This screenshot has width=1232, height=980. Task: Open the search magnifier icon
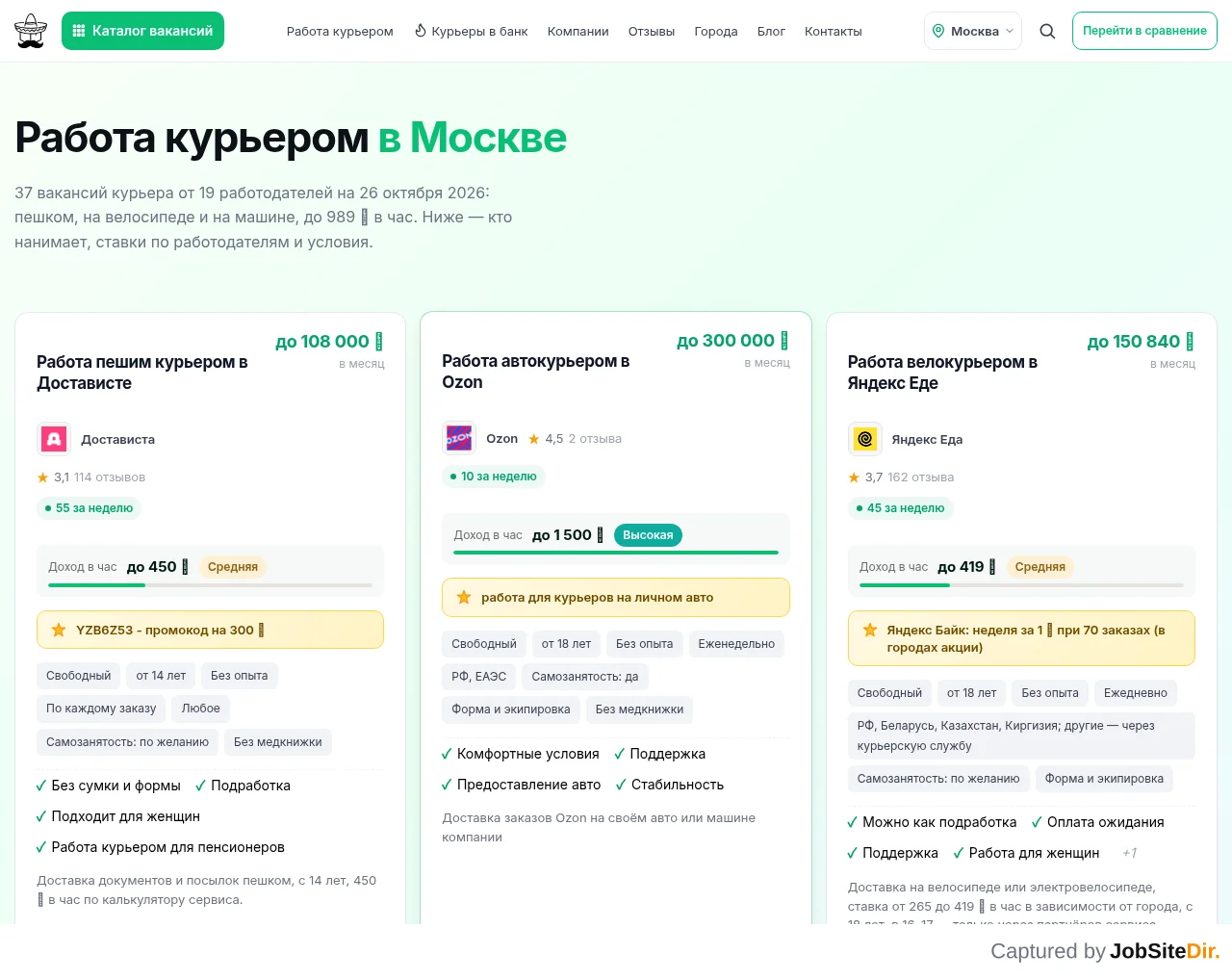(1047, 31)
